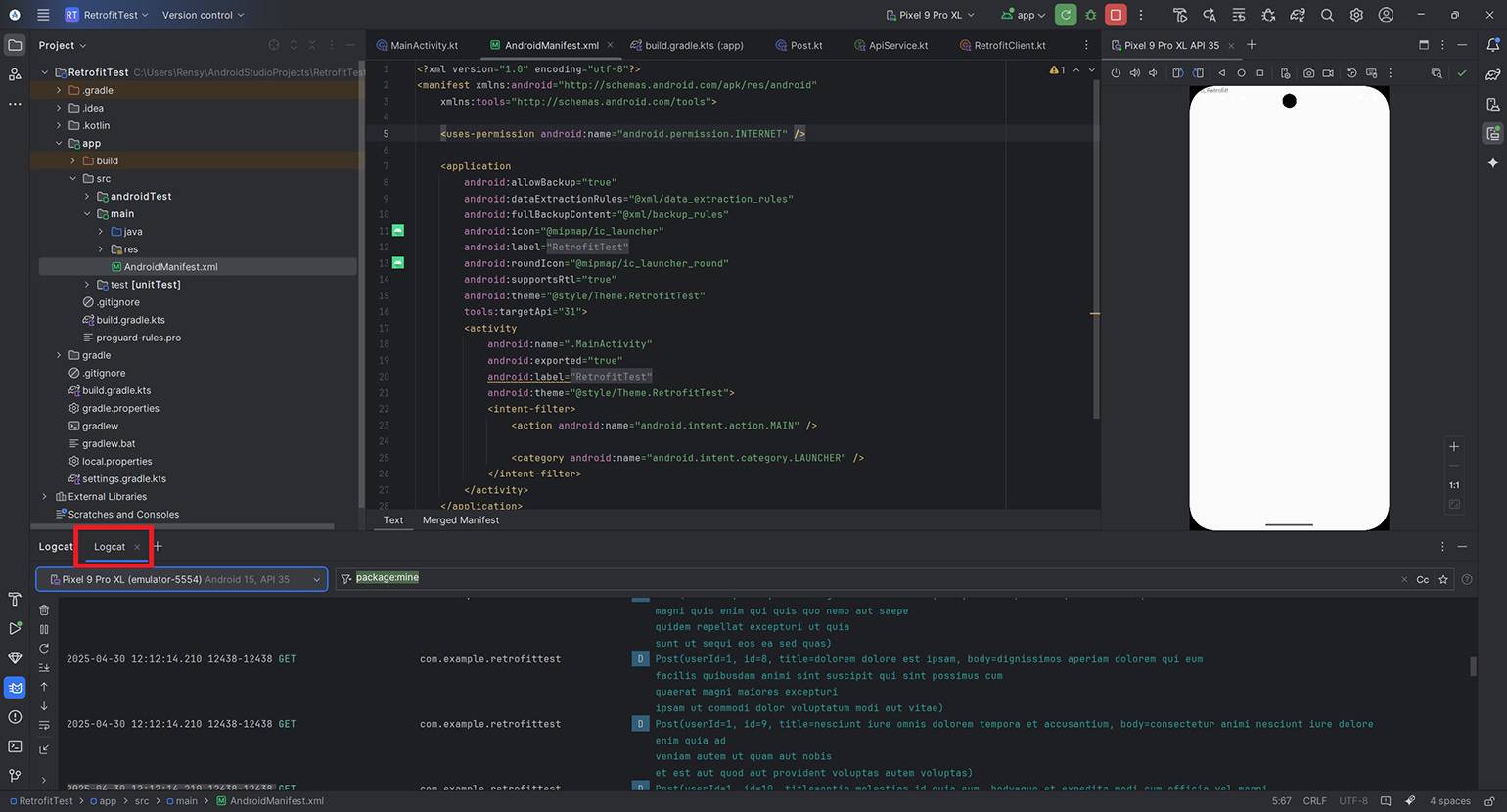
Task: Open the app run configuration dropdown
Action: click(x=1023, y=15)
